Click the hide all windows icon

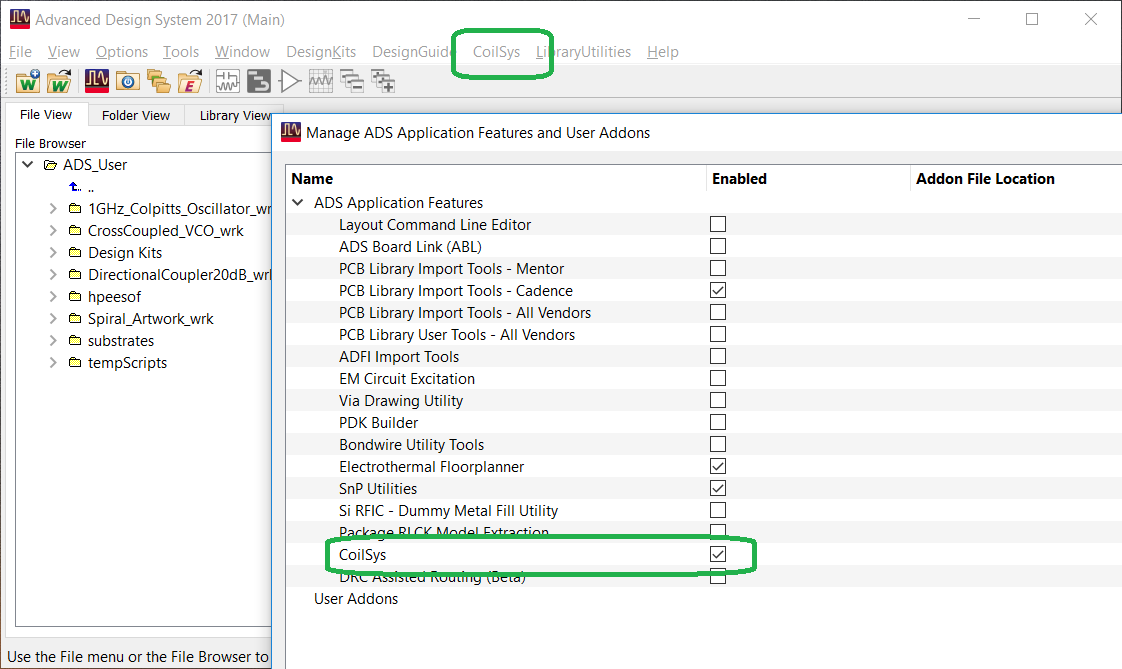[352, 82]
